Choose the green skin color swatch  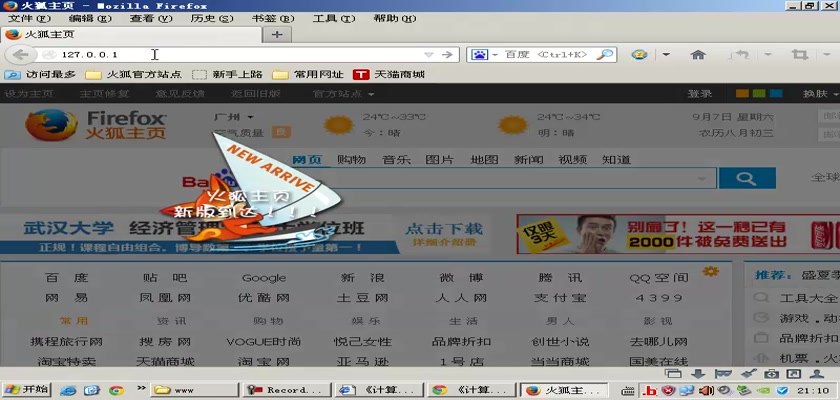click(759, 94)
